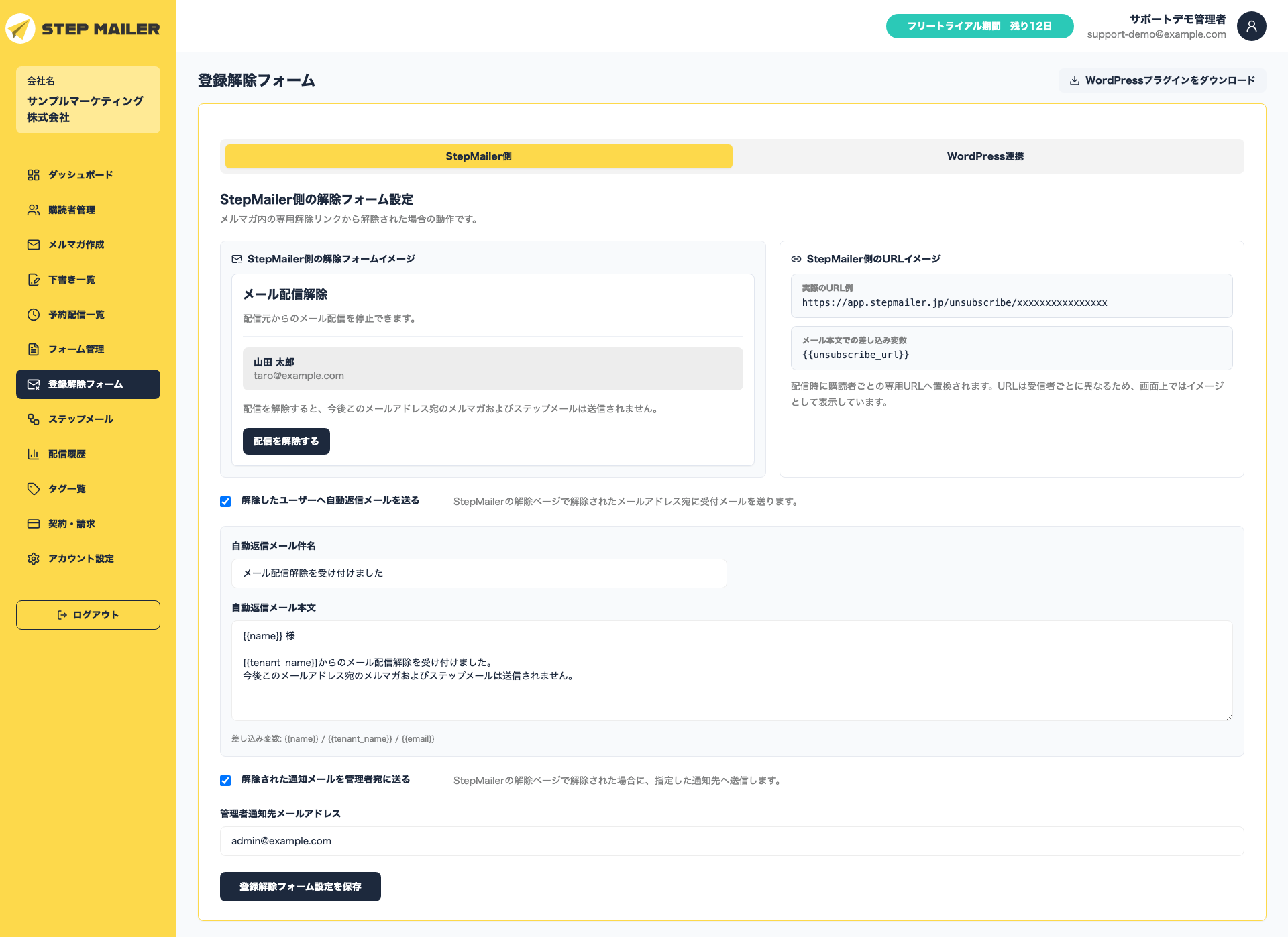Select 下書き一覧 in sidebar

coord(88,280)
